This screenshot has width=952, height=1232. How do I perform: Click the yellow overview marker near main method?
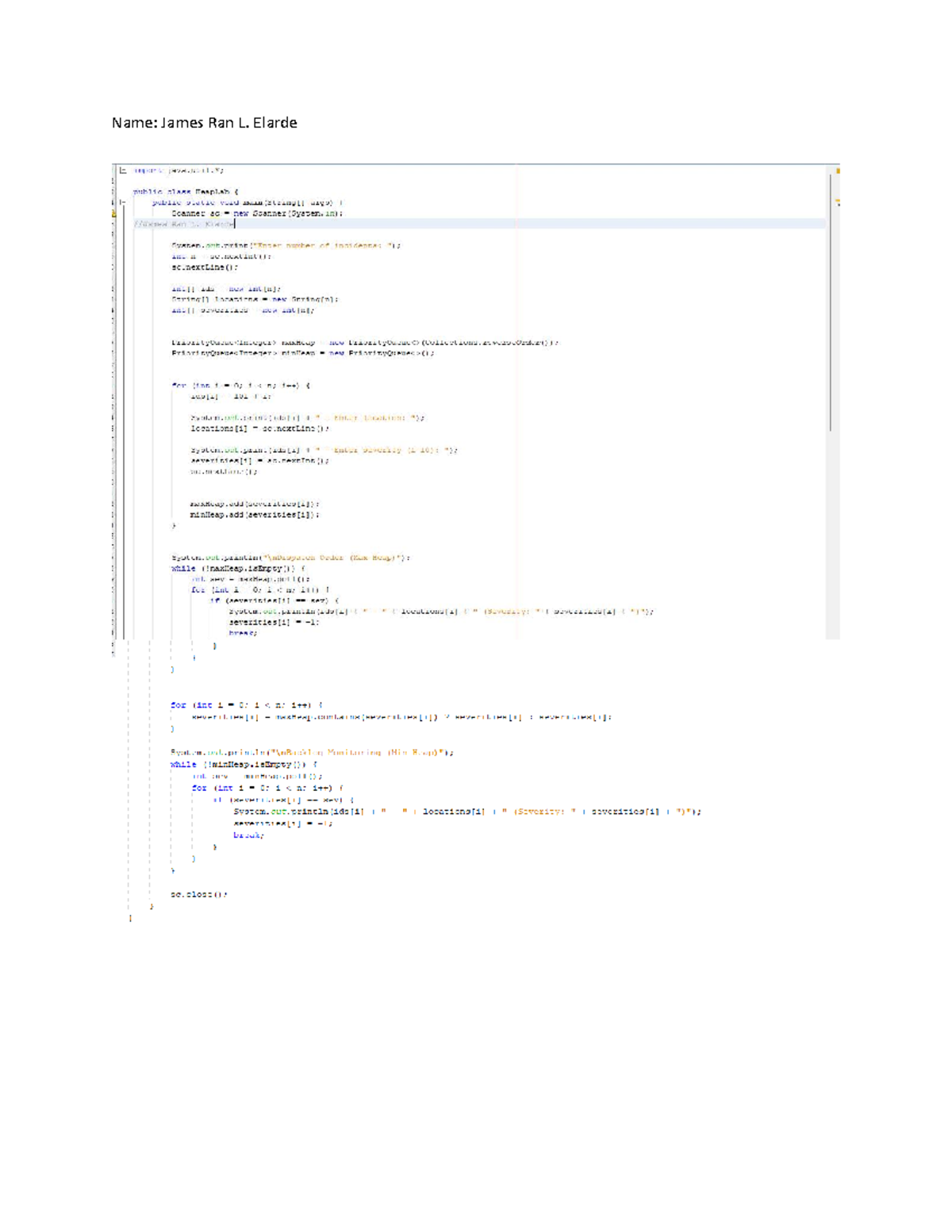[837, 202]
